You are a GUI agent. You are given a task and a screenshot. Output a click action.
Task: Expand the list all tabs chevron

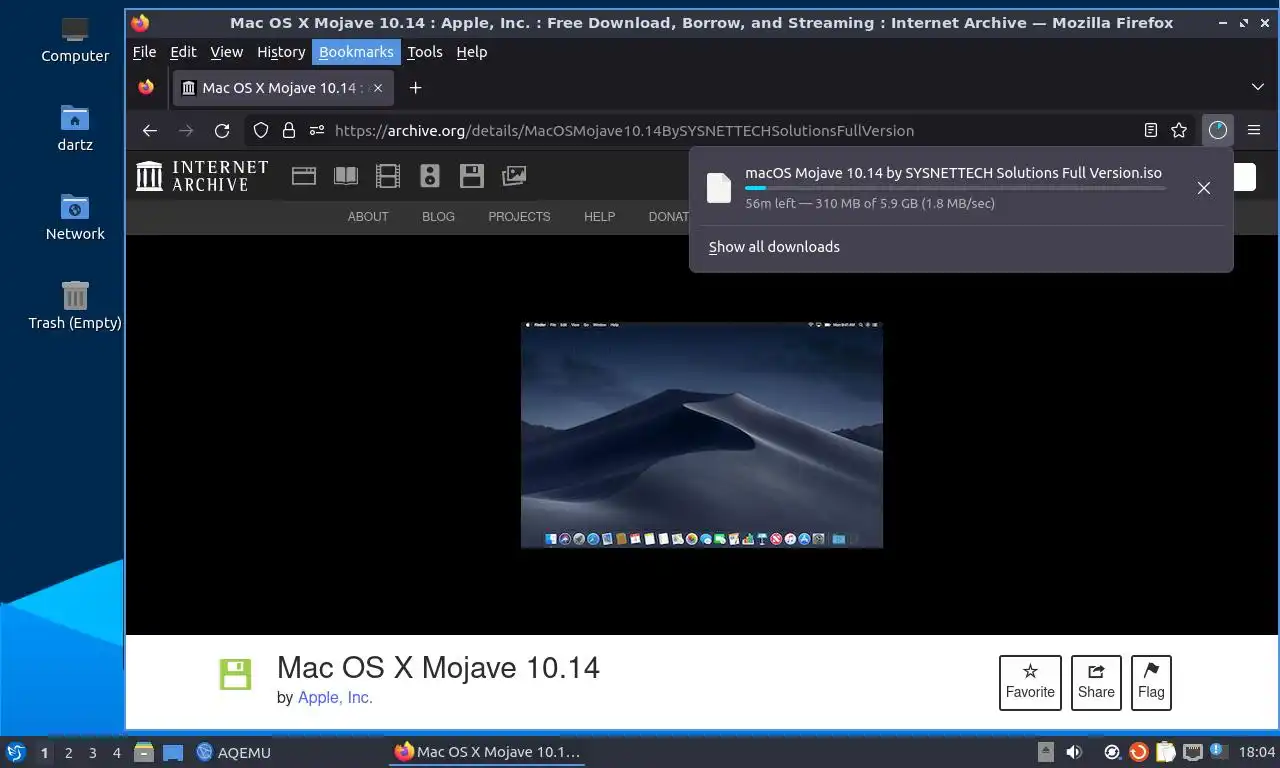pos(1258,88)
